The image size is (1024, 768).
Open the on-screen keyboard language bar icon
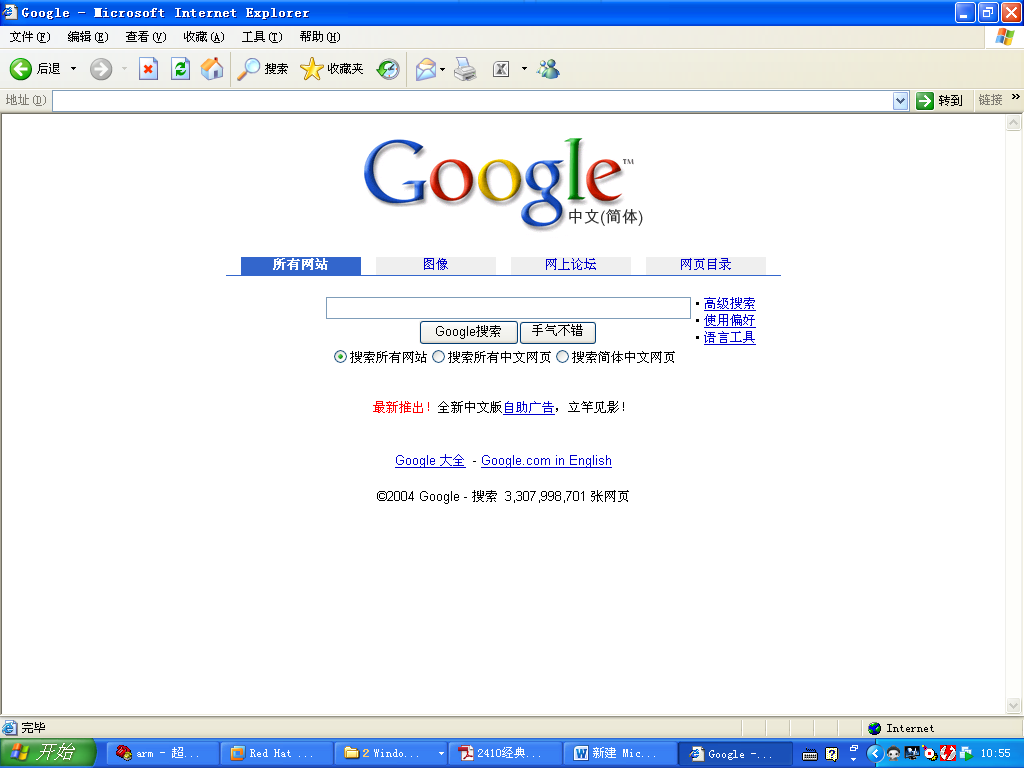(810, 754)
